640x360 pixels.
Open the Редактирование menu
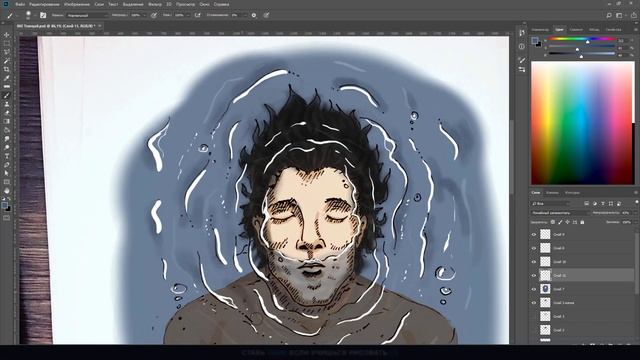[x=45, y=4]
